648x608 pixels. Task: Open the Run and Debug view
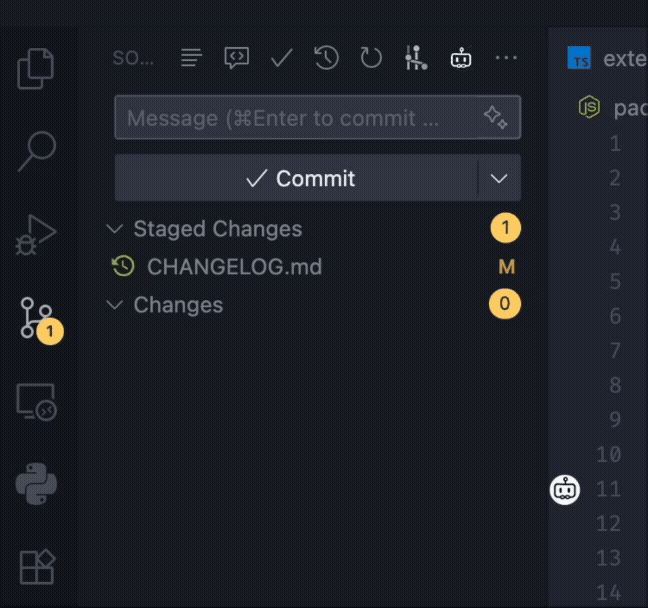point(36,235)
